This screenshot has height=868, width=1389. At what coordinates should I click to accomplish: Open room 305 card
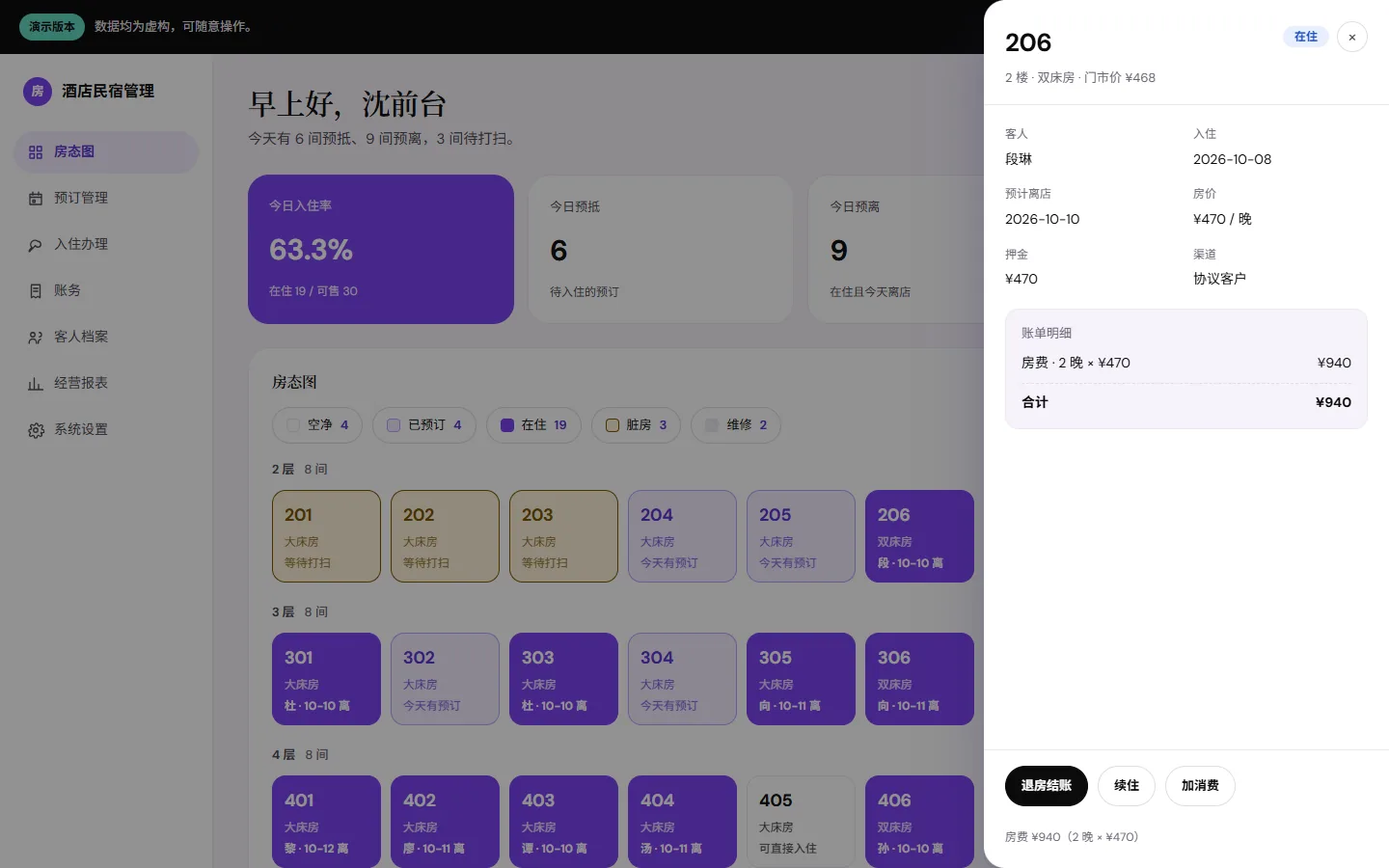(801, 679)
